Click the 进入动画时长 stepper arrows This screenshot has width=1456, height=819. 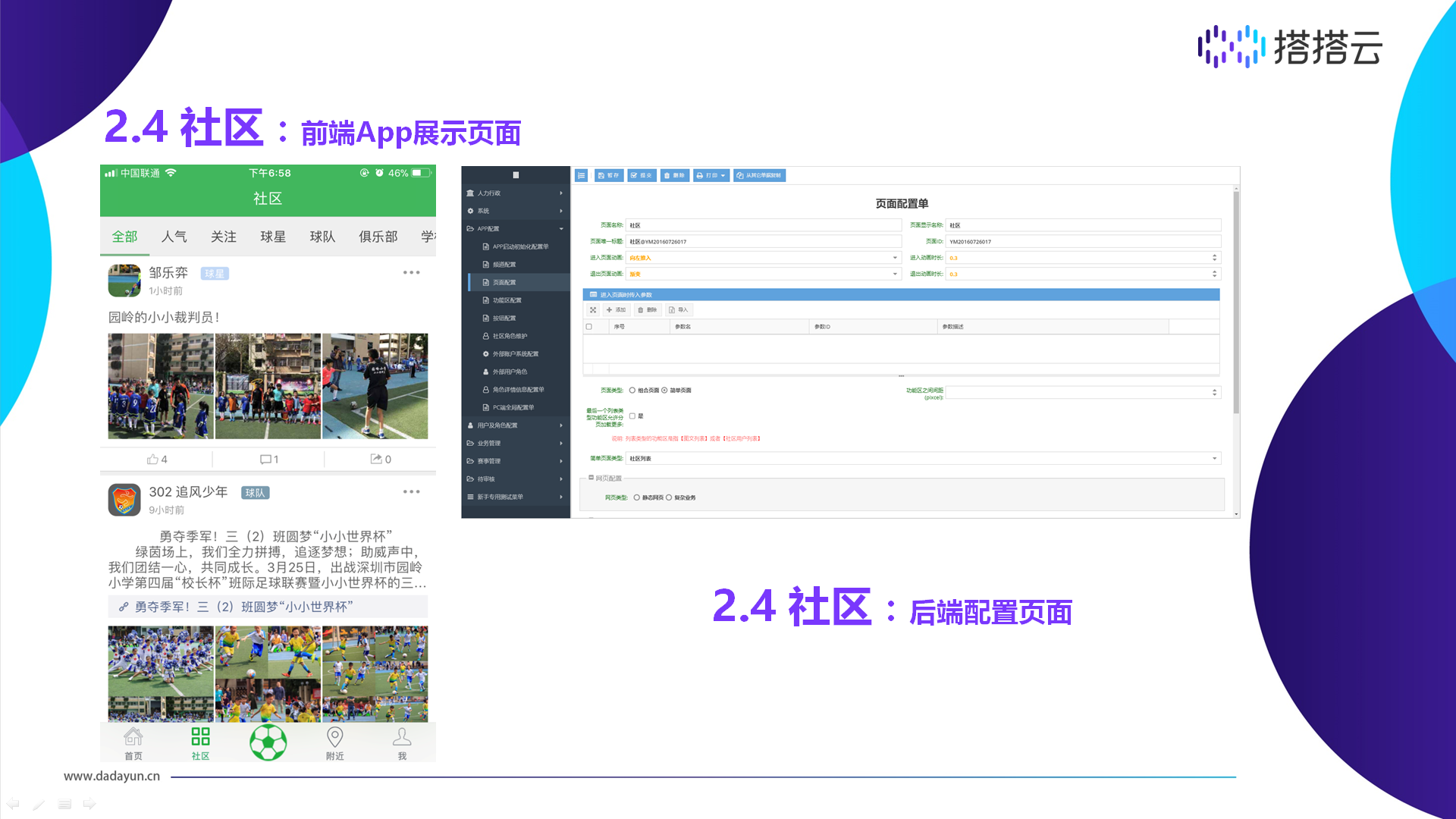[x=1214, y=258]
